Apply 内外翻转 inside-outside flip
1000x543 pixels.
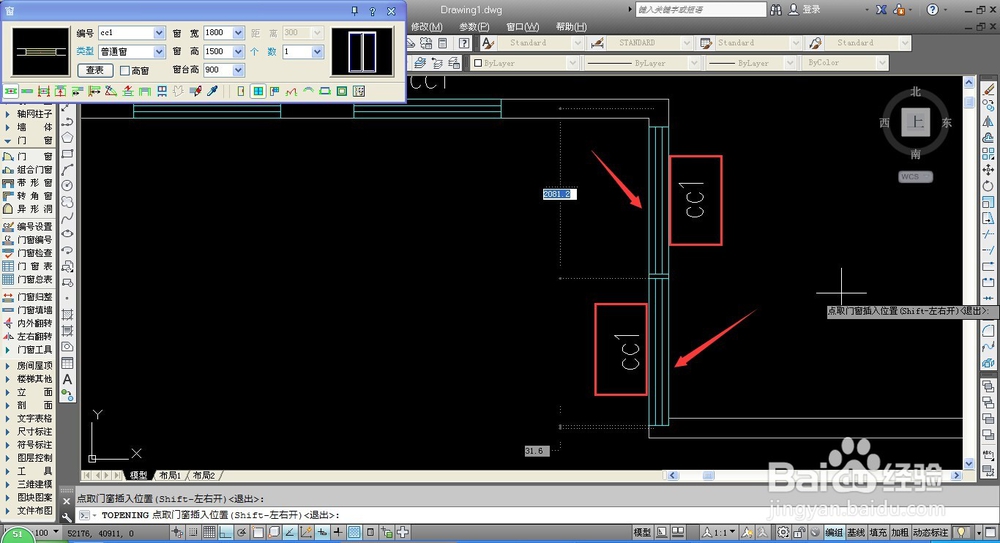pyautogui.click(x=27, y=324)
